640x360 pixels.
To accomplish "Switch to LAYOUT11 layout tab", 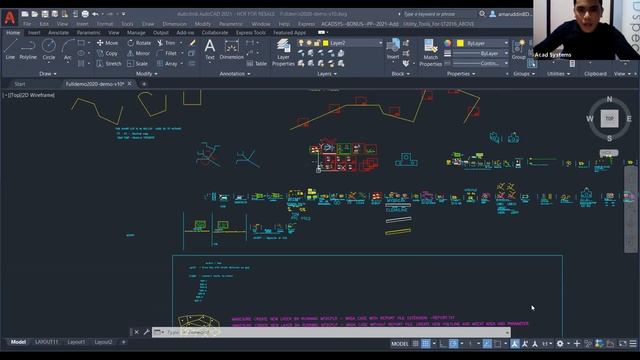I will click(x=47, y=342).
